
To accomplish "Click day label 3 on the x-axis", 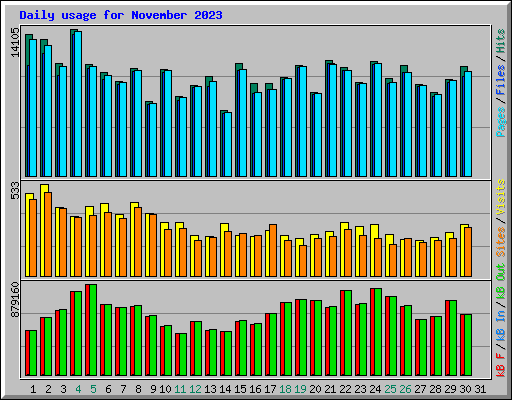I will tap(63, 389).
